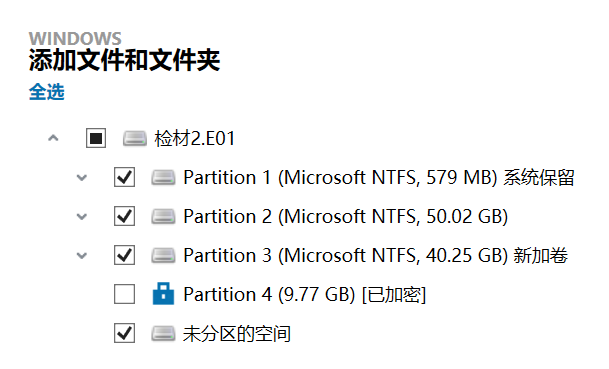Click the 检材2.E01 disk image icon
This screenshot has width=609, height=369.
(135, 138)
